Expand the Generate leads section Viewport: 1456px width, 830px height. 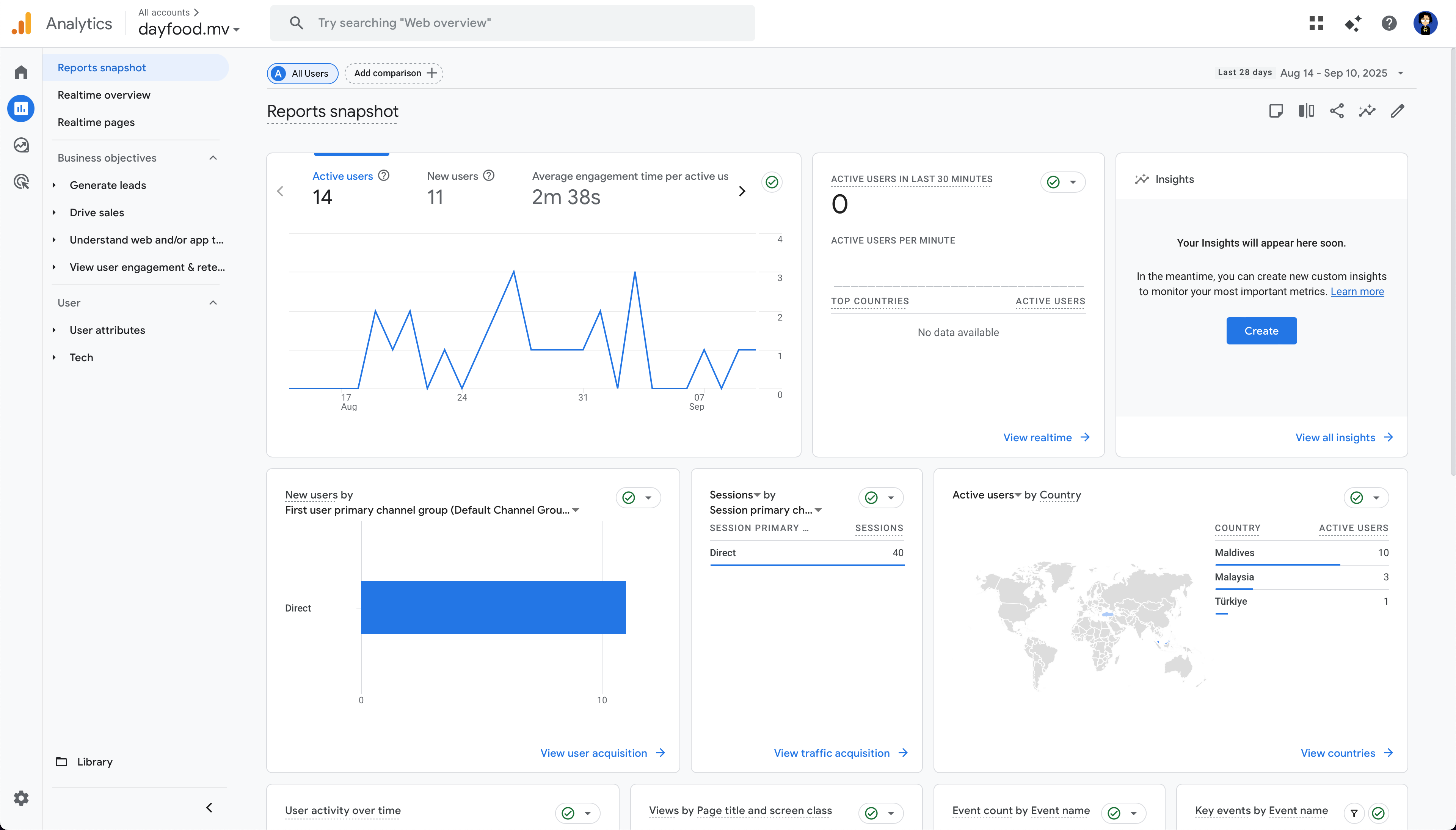point(108,185)
